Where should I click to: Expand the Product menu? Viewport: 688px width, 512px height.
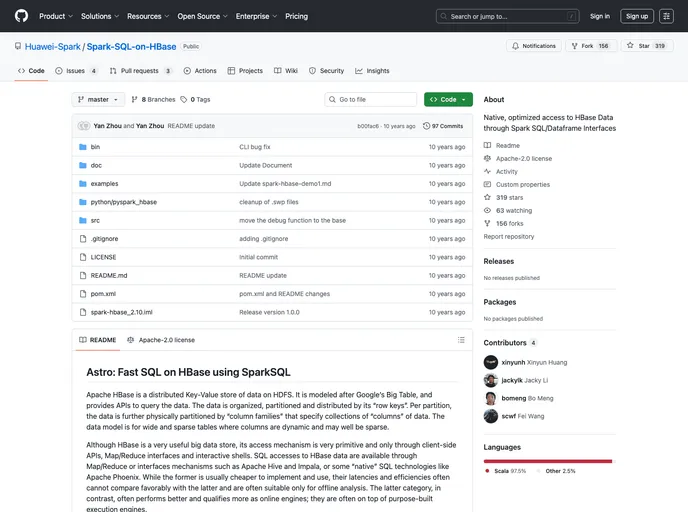[56, 16]
